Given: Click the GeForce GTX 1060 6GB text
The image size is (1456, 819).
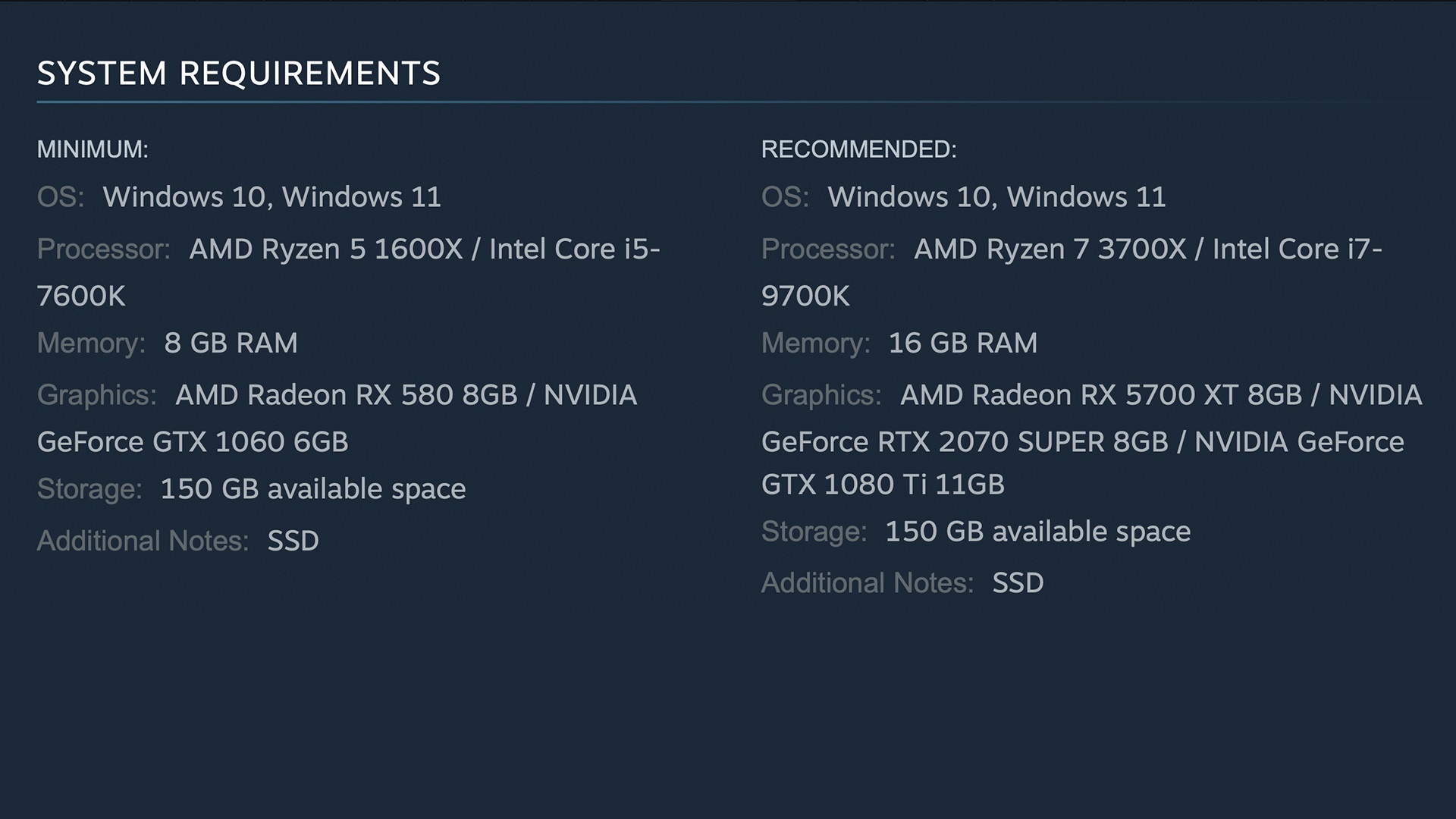Looking at the screenshot, I should [x=193, y=442].
